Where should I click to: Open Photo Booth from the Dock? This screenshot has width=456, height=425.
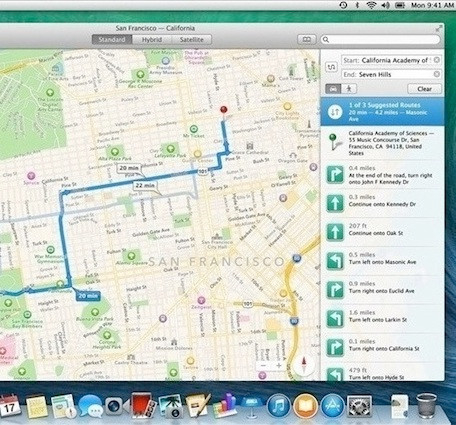point(144,405)
